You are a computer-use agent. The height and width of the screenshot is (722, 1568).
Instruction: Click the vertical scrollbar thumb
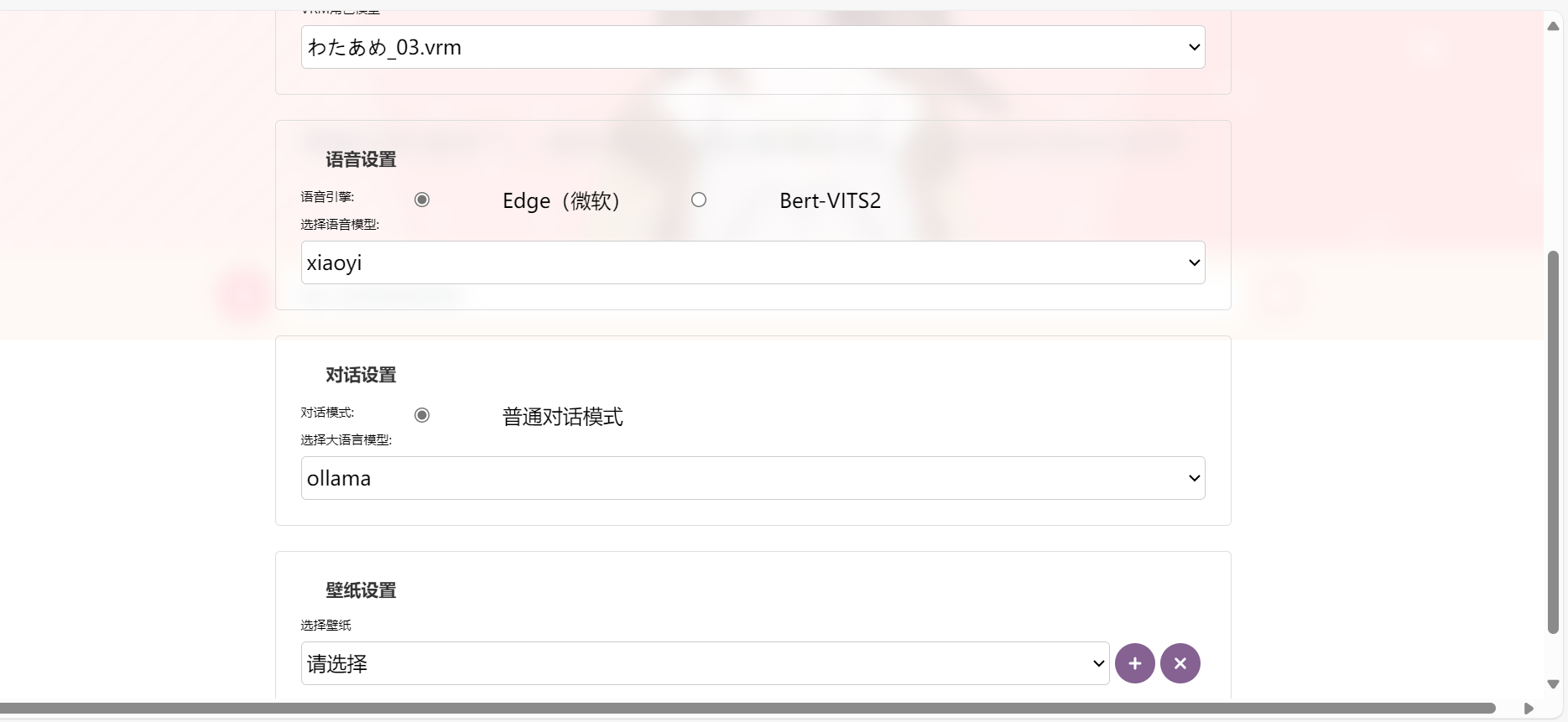(1553, 442)
